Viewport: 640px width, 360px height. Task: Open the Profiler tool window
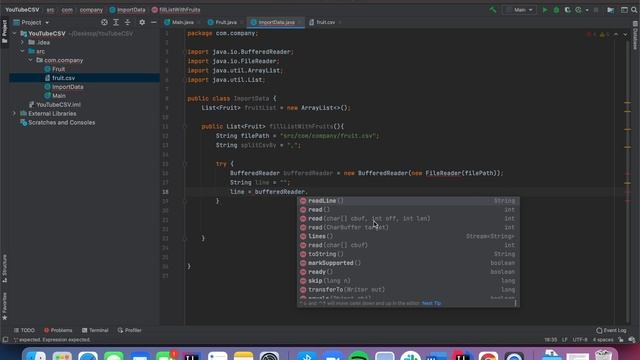click(x=129, y=330)
